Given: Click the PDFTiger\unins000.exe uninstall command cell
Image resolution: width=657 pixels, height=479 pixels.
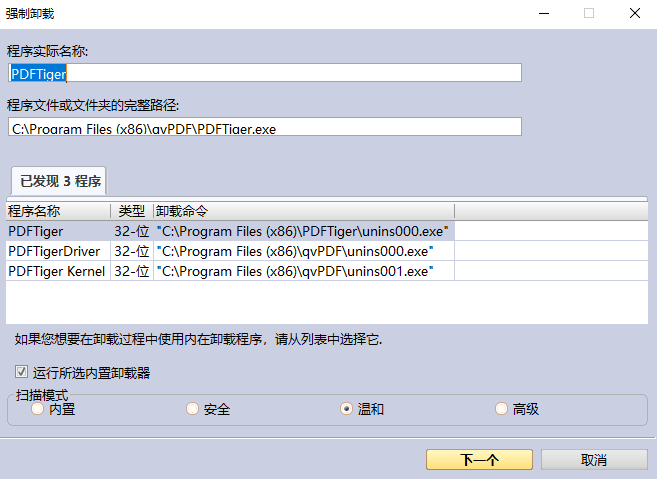Looking at the screenshot, I should 303,231.
